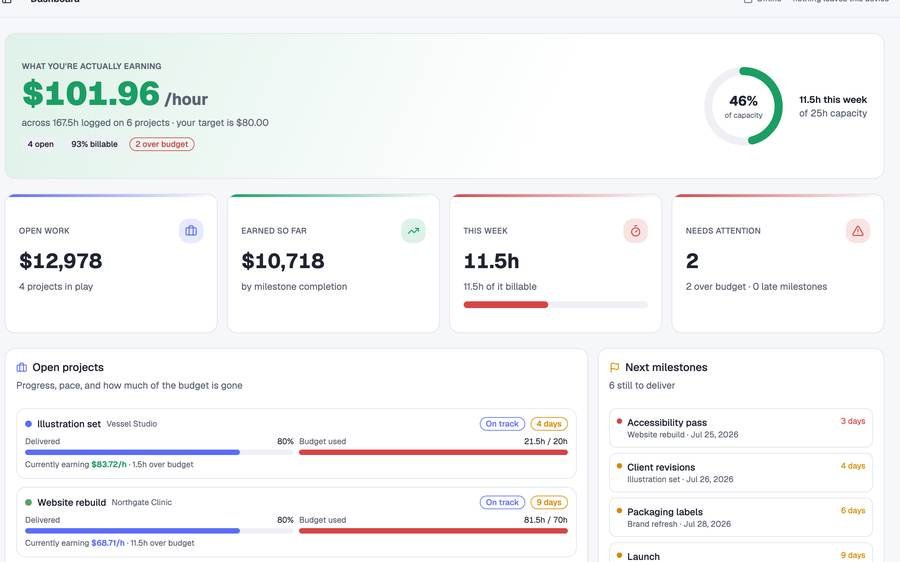Click 'WHAT YOU'RE ACTUALLY EARNING' label
900x562 pixels.
coord(91,66)
